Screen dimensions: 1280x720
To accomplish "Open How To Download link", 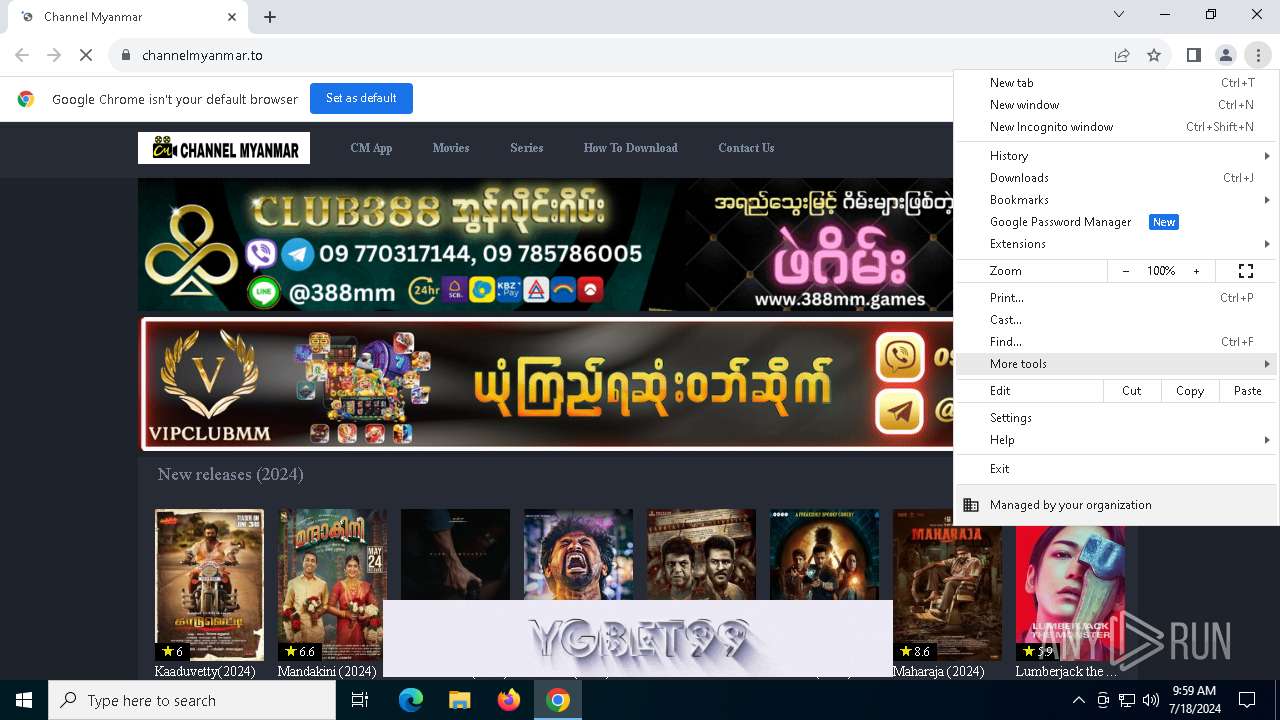I will pyautogui.click(x=631, y=148).
